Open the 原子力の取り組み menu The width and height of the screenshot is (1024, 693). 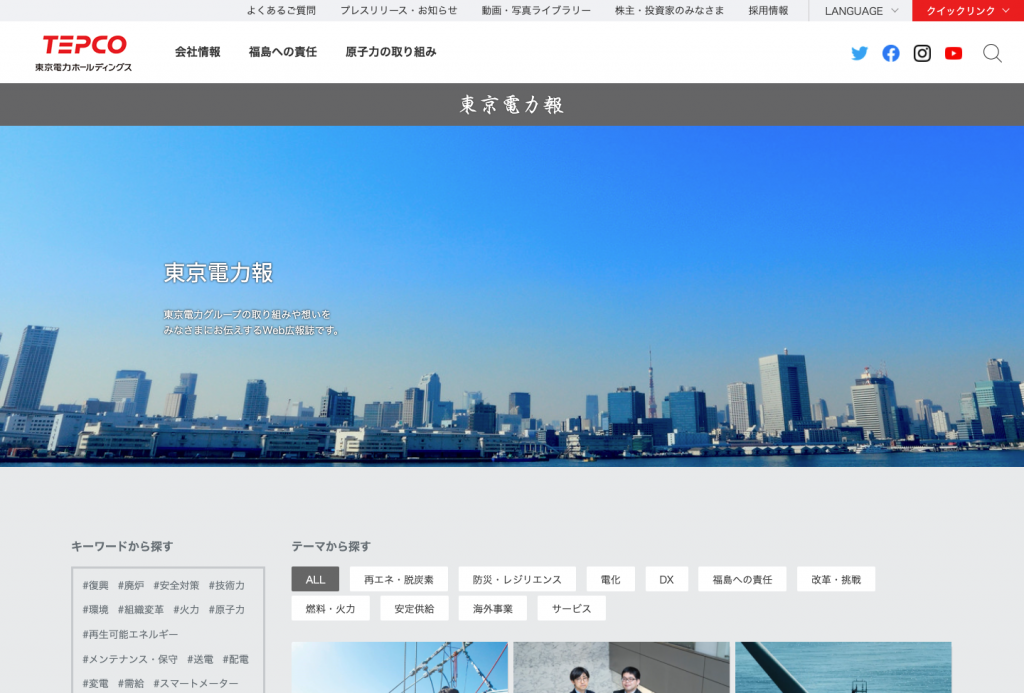[x=391, y=52]
